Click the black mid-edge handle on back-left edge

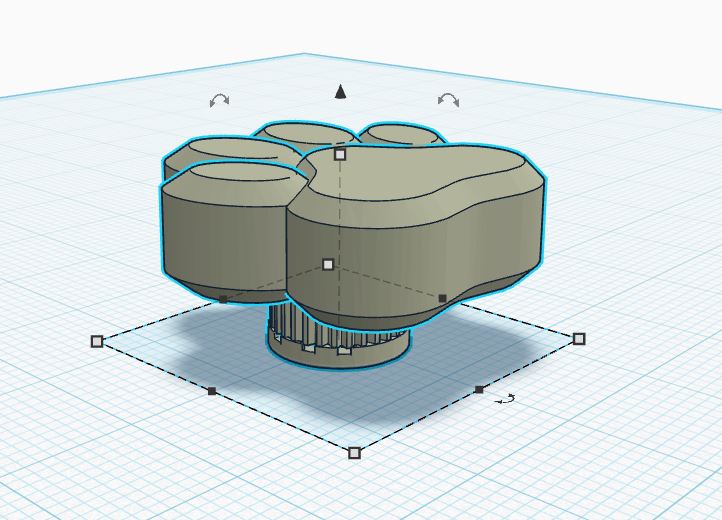point(223,299)
